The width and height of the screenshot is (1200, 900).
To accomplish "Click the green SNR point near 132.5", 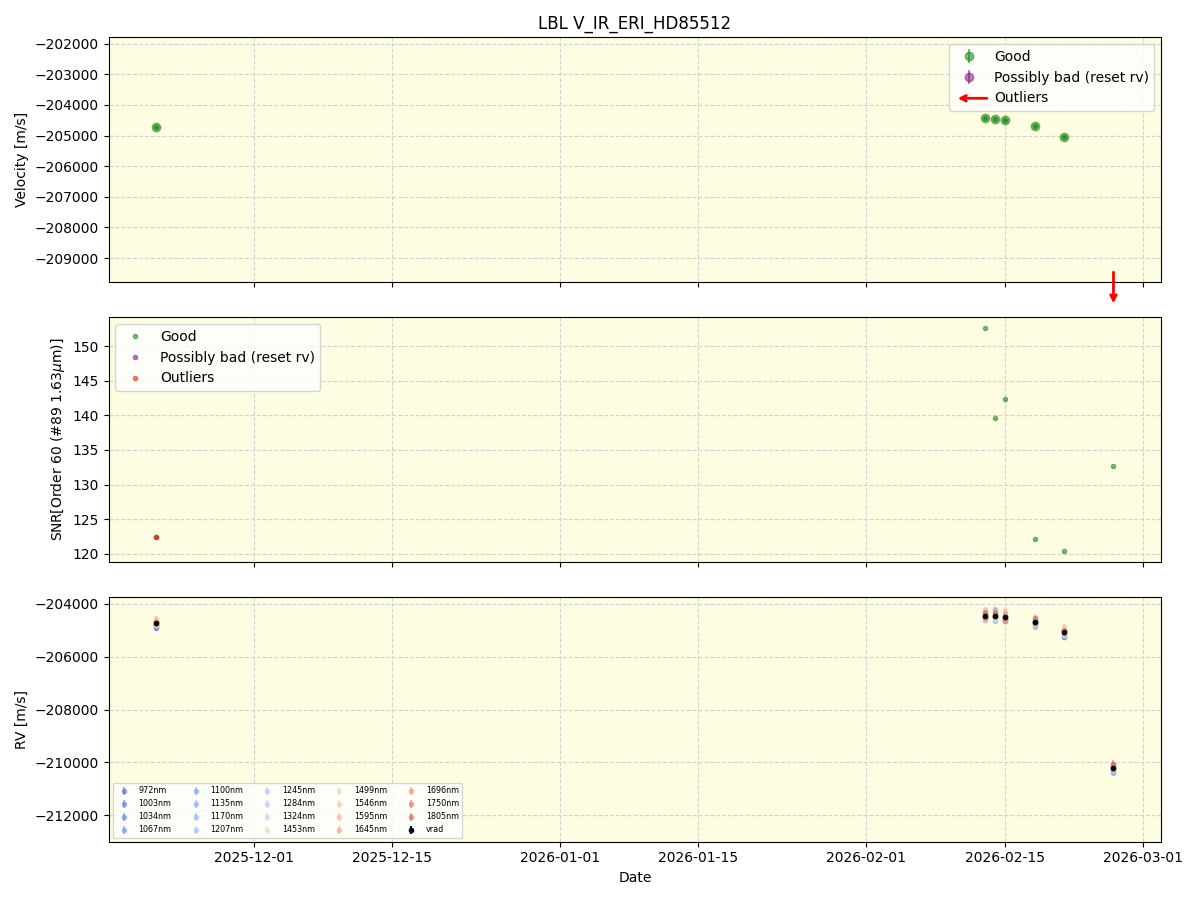I will point(1113,466).
